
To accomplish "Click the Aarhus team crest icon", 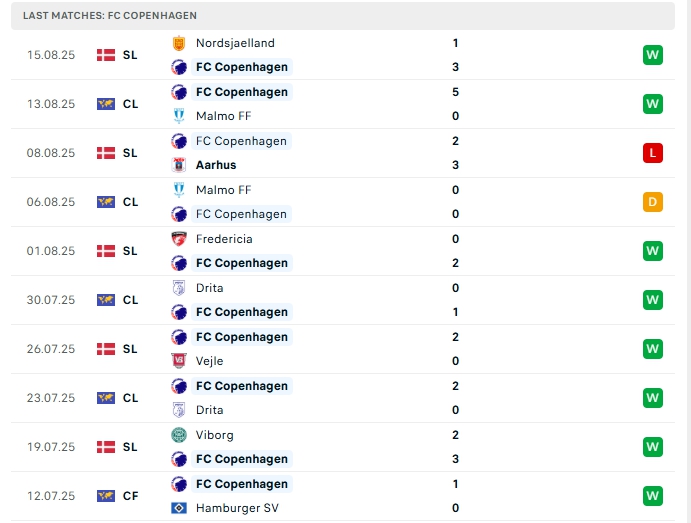I will 180,165.
